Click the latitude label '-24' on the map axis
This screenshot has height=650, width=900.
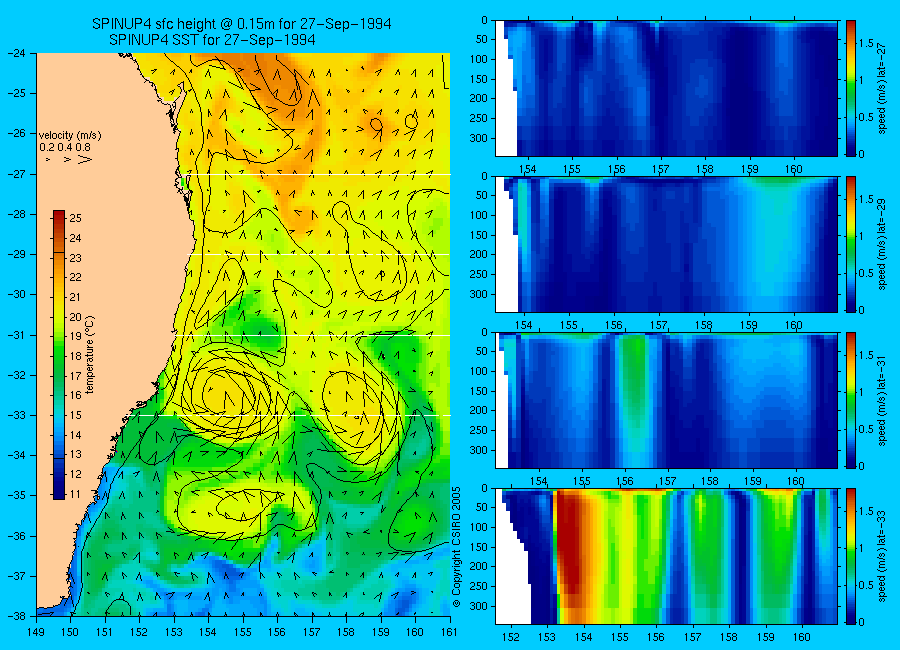[17, 53]
